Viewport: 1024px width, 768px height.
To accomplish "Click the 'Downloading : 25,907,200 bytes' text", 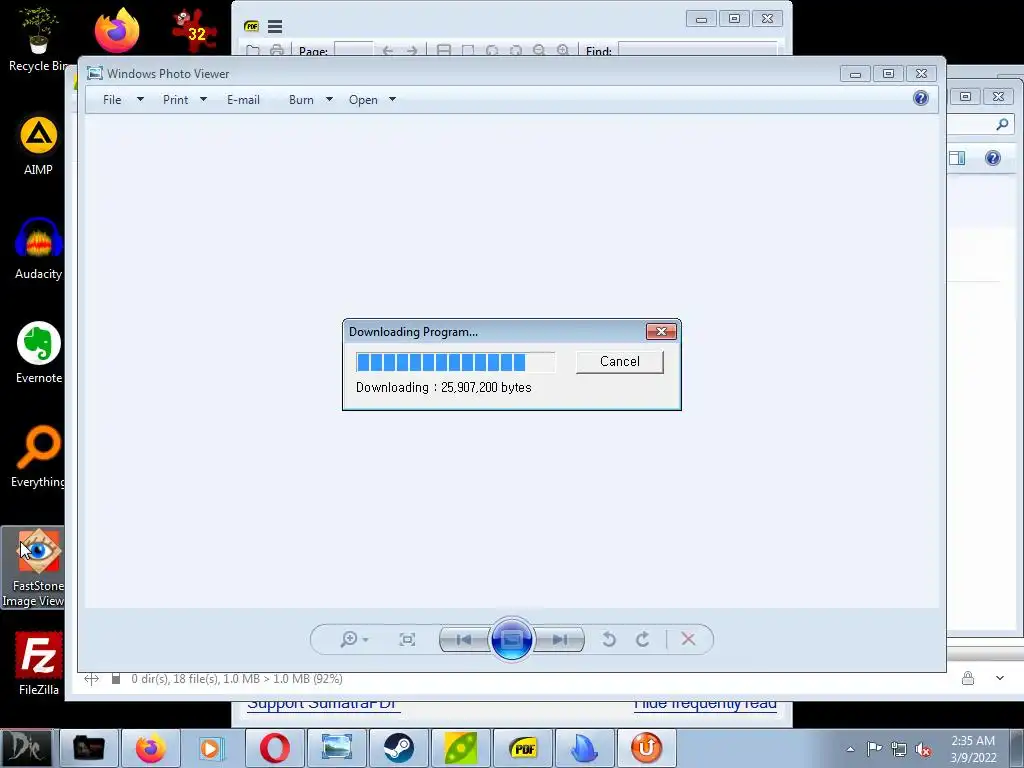I will [443, 387].
